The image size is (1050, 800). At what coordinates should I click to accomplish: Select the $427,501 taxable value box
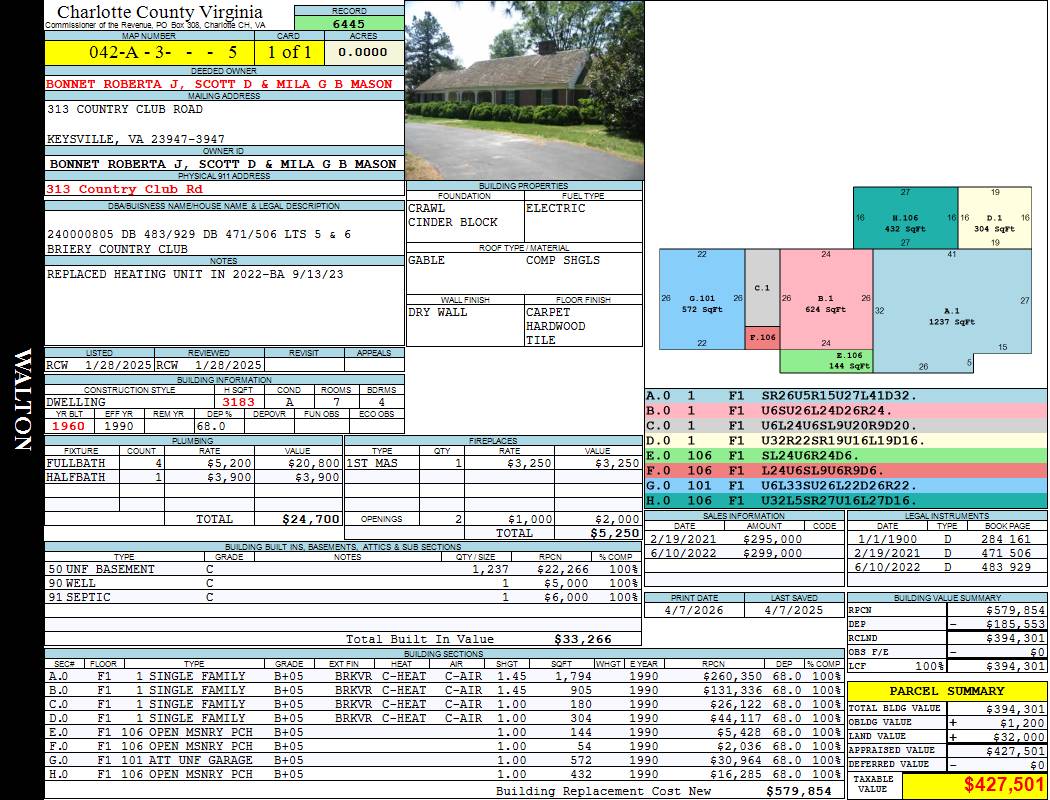click(975, 786)
